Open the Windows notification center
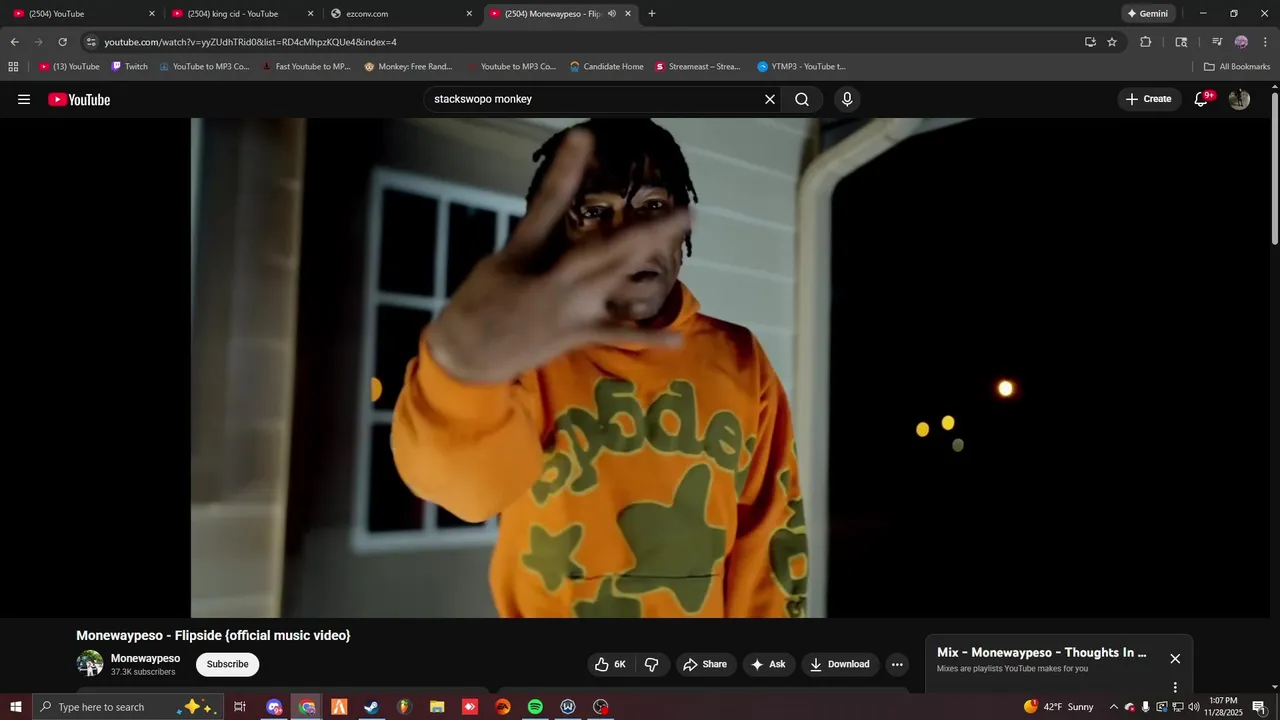Screen dimensions: 1280x720 1259,707
